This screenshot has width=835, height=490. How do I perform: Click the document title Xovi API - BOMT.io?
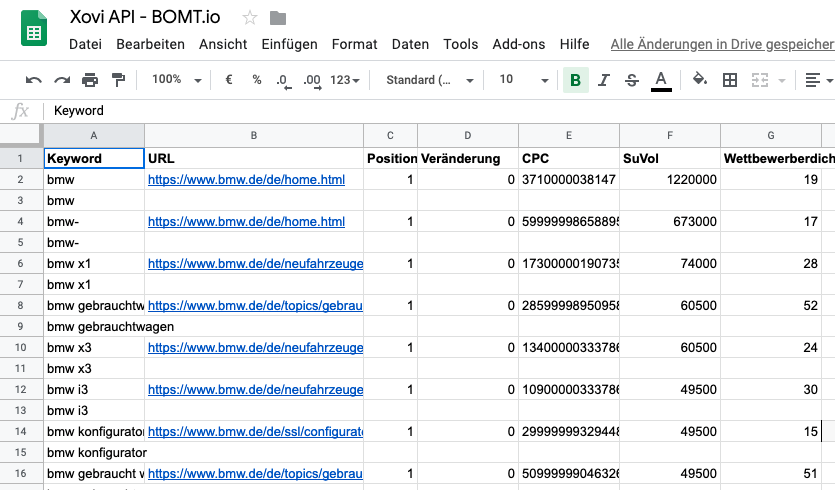coord(145,17)
